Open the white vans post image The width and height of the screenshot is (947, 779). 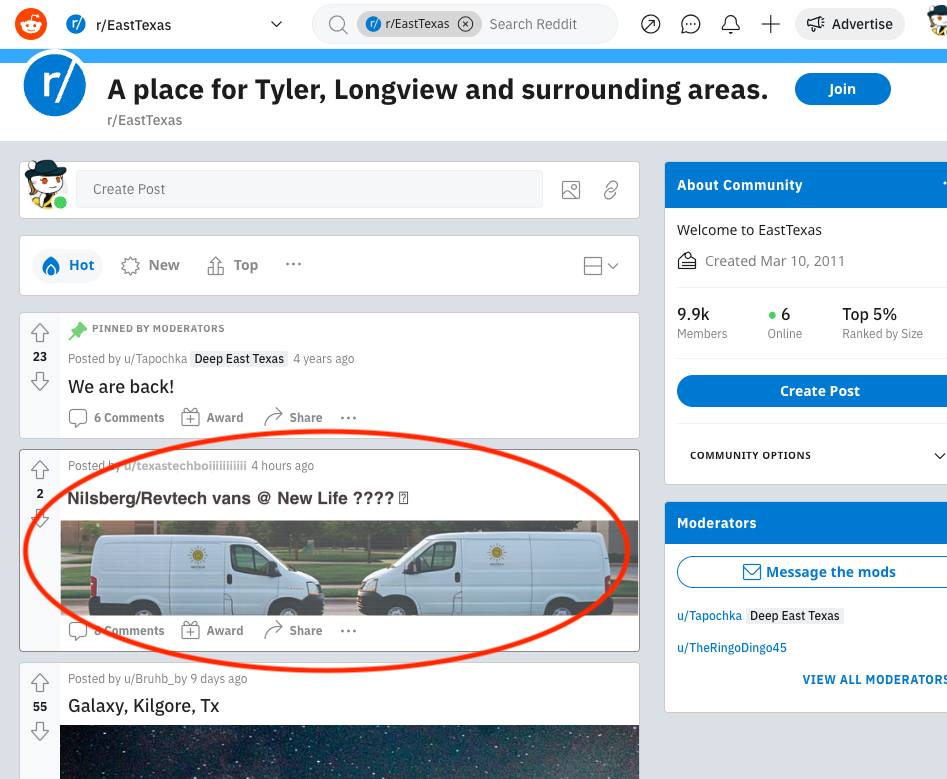(349, 567)
